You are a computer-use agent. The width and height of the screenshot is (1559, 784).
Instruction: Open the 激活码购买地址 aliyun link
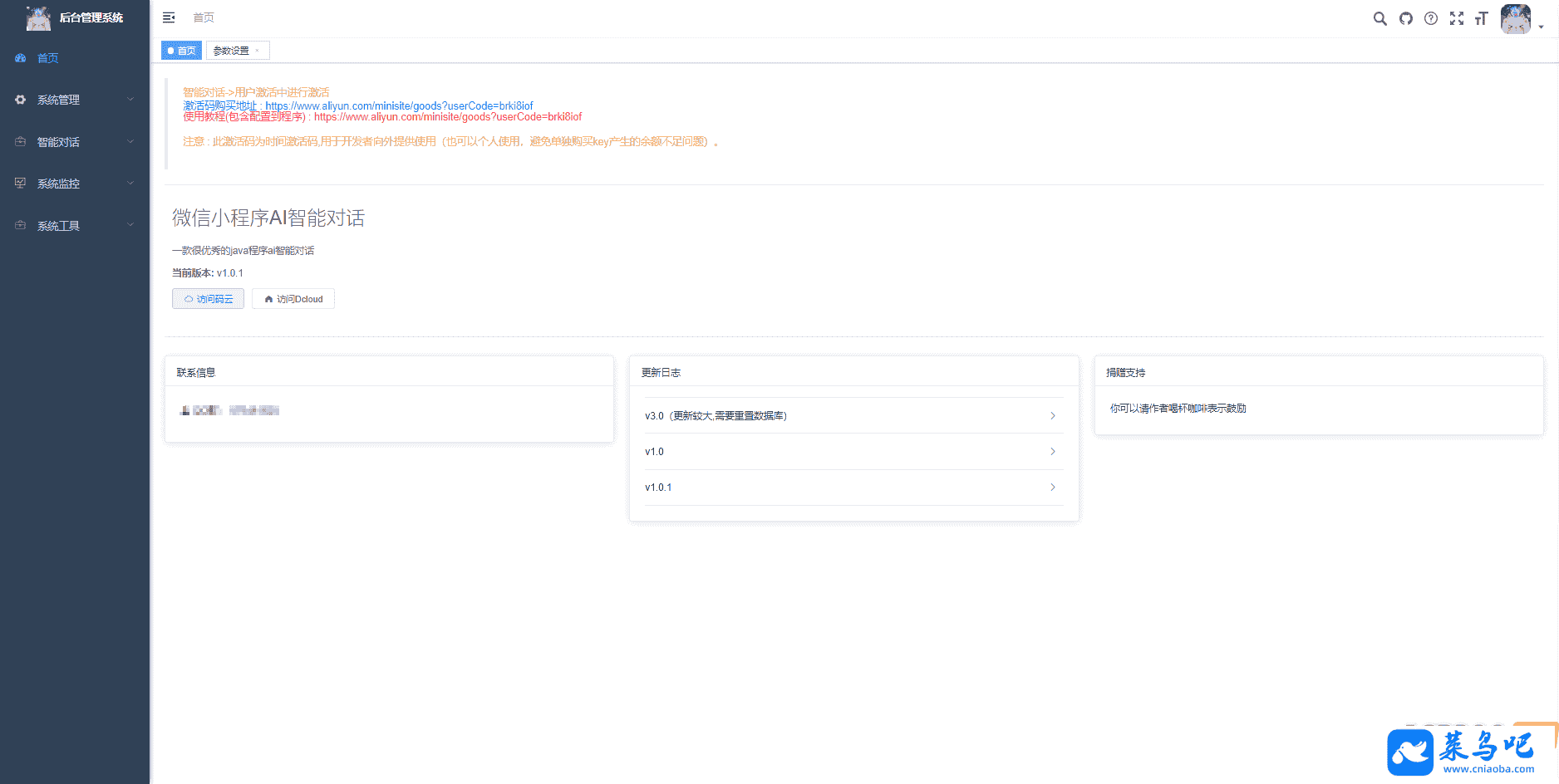(x=399, y=105)
